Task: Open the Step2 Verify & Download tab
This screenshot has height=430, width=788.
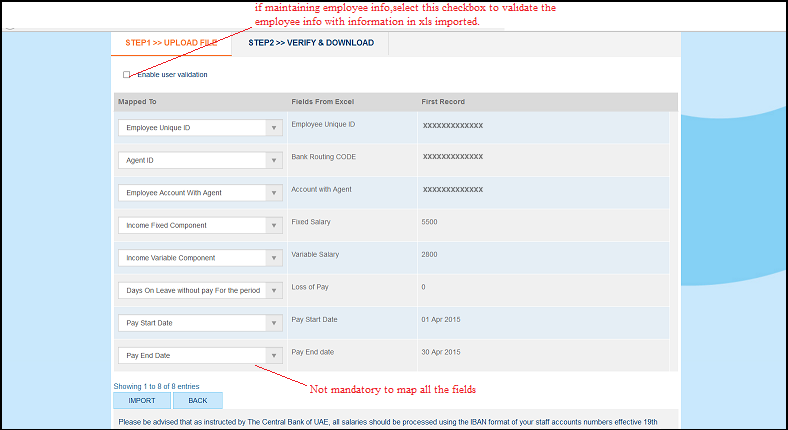Action: tap(311, 43)
